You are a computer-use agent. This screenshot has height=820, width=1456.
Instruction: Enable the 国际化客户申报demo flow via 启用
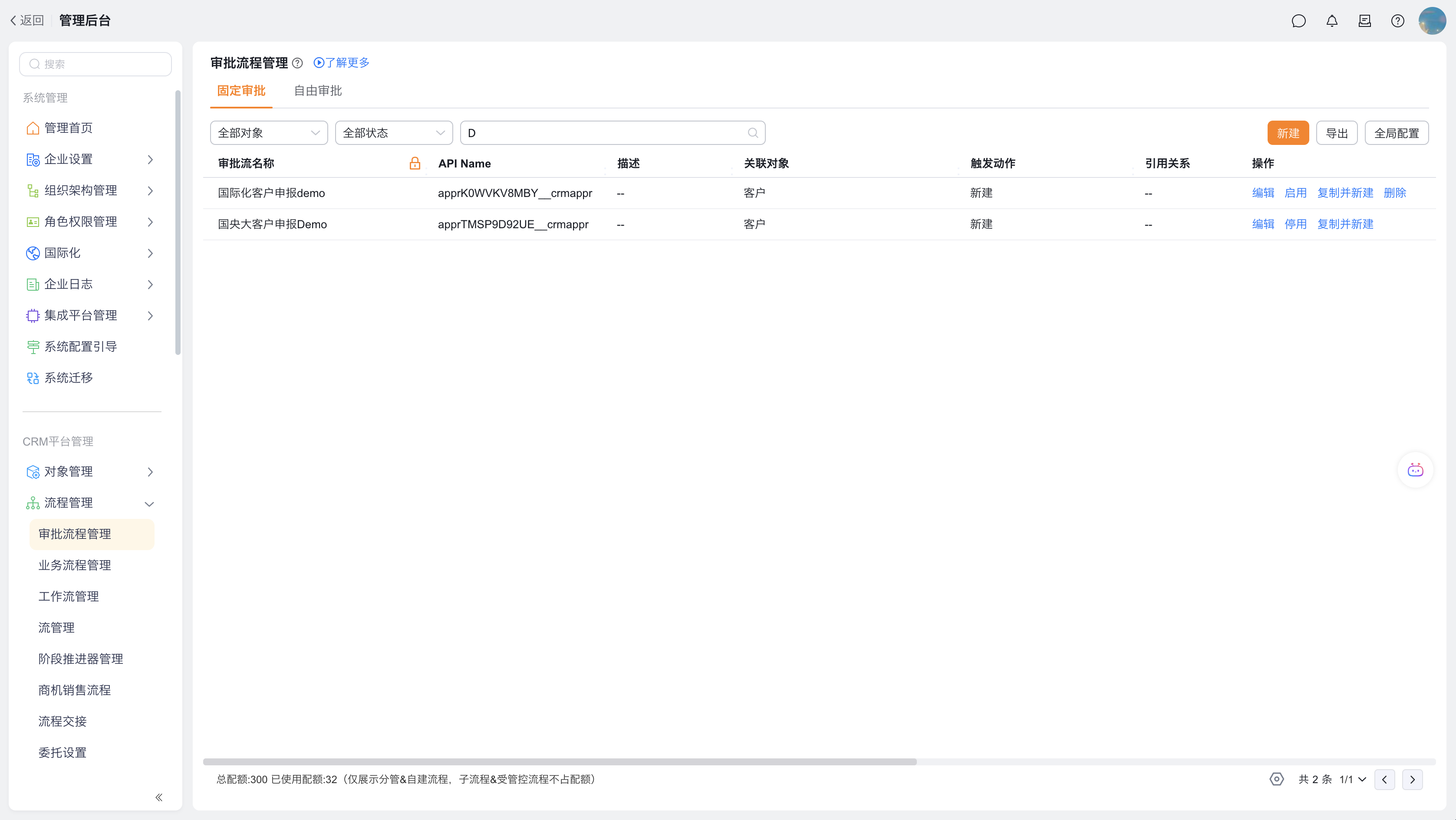(1295, 193)
